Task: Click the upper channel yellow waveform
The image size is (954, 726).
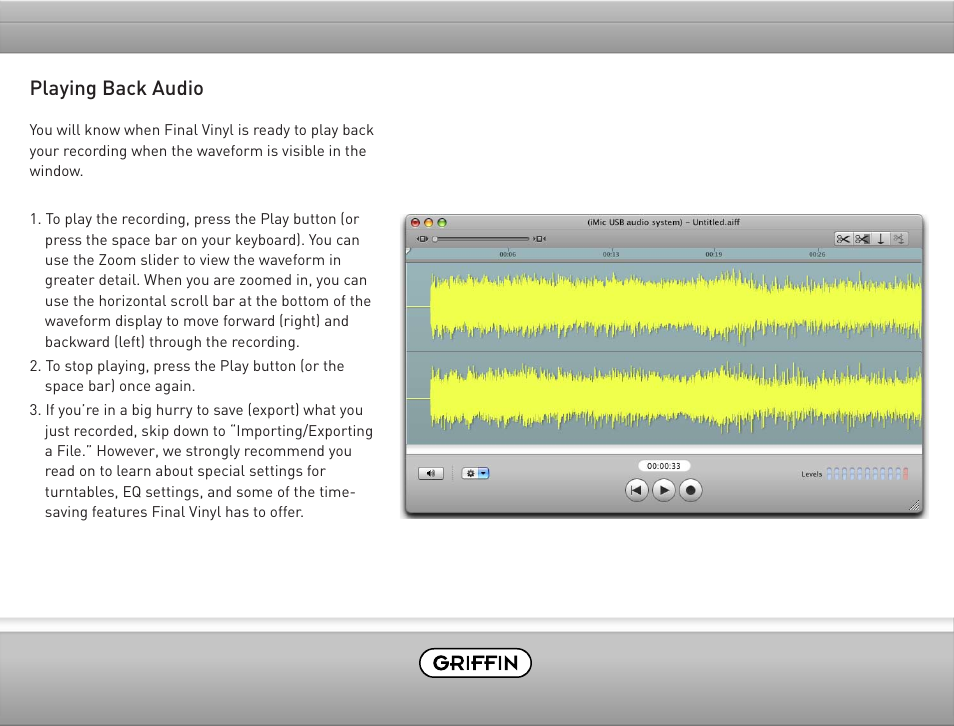Action: [675, 306]
